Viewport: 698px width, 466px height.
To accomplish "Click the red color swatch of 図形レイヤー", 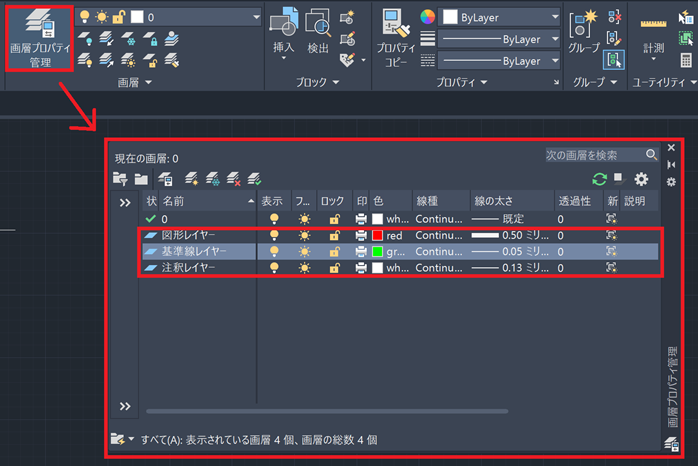I will point(377,235).
